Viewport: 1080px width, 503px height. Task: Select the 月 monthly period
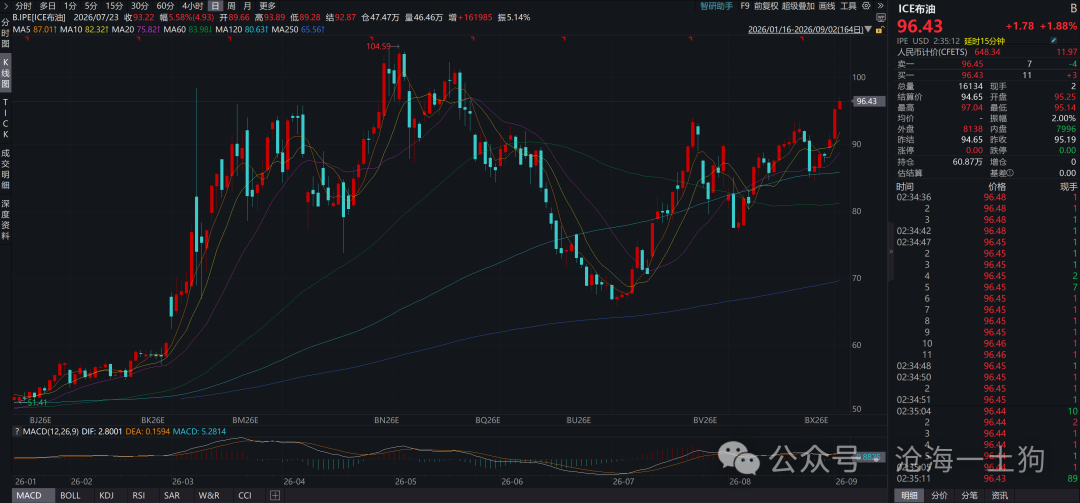click(x=247, y=6)
